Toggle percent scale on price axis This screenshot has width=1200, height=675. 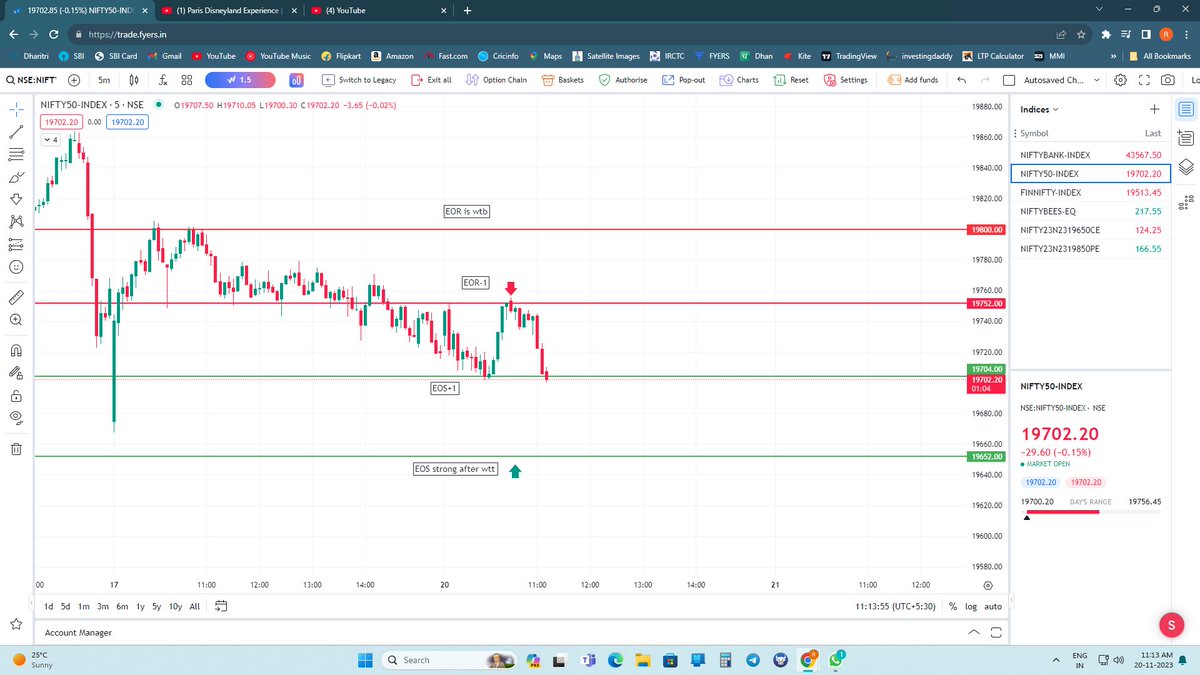(x=953, y=606)
